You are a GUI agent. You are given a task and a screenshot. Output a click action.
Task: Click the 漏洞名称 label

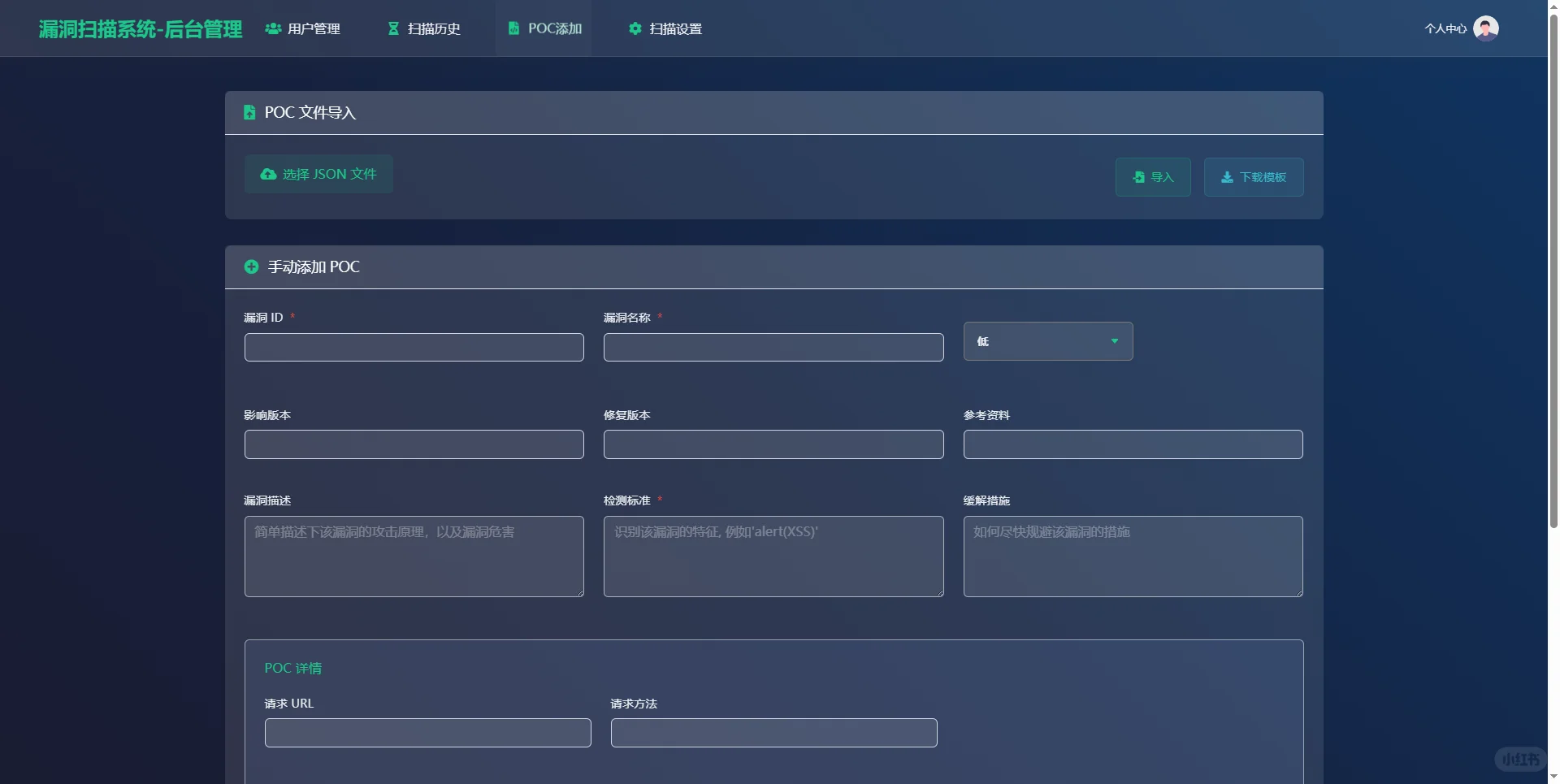[627, 318]
